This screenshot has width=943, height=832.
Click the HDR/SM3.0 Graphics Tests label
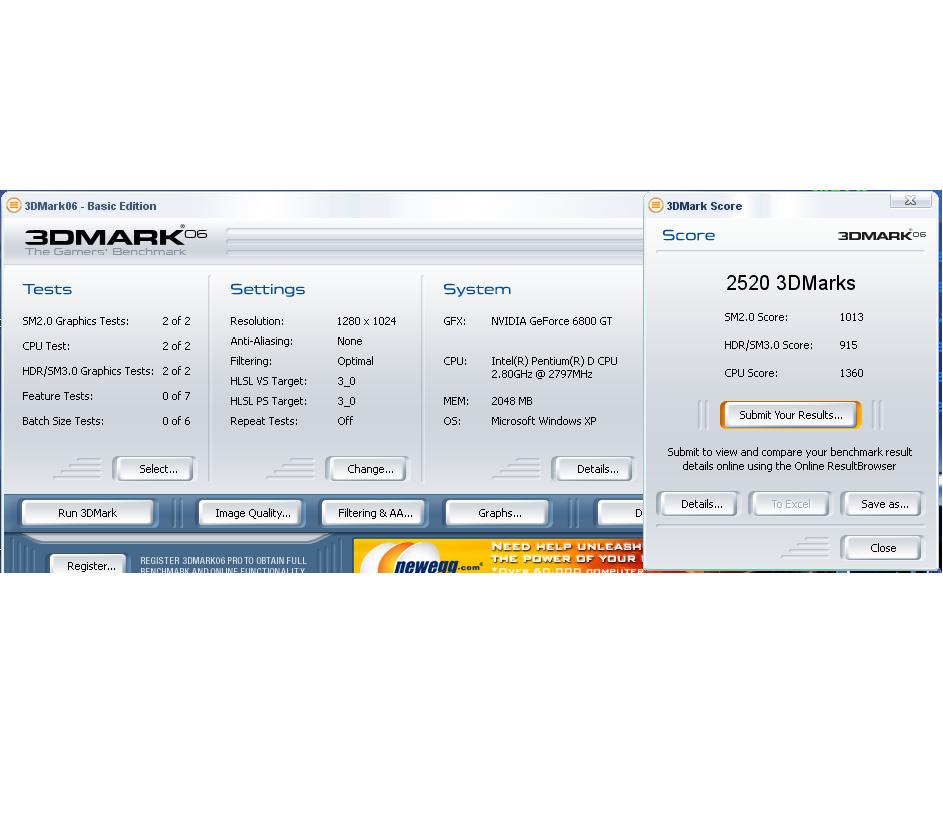(x=88, y=371)
